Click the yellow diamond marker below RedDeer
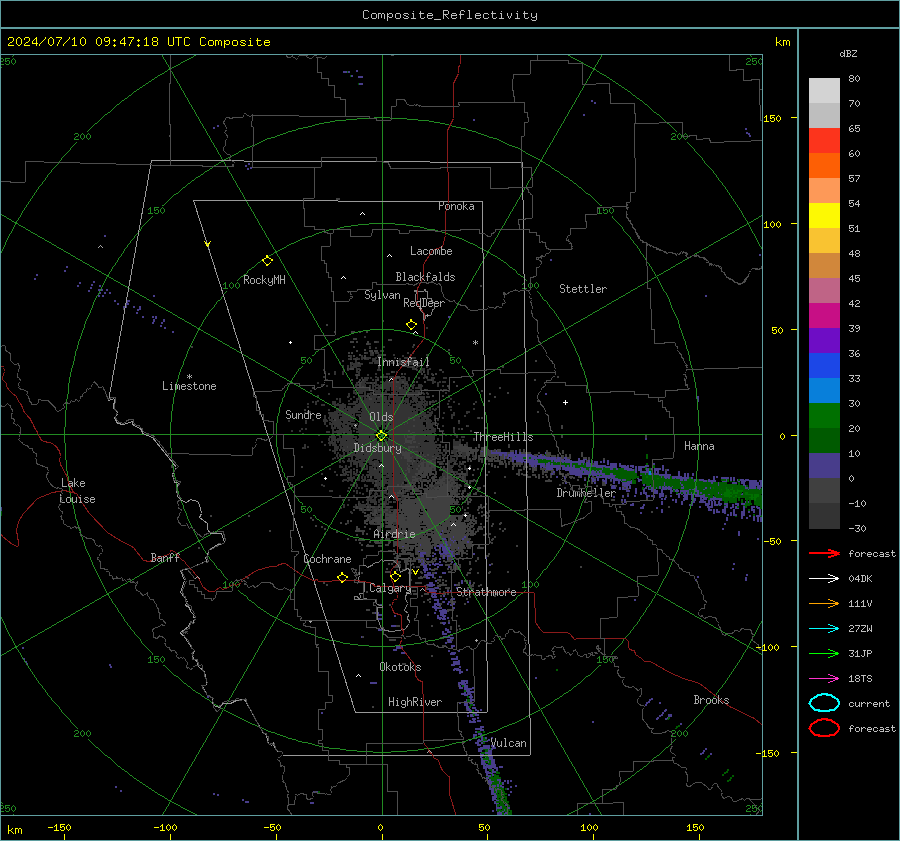Screen dimensions: 900x841 coord(411,325)
